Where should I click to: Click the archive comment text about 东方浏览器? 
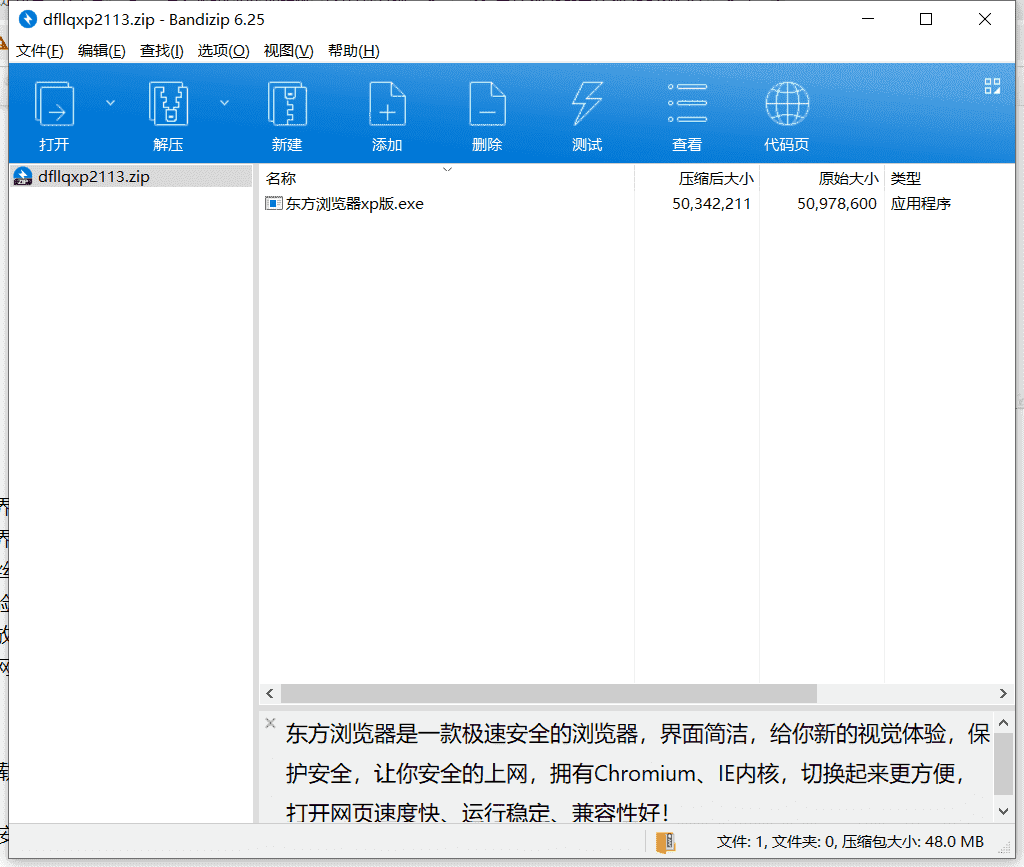pos(638,773)
